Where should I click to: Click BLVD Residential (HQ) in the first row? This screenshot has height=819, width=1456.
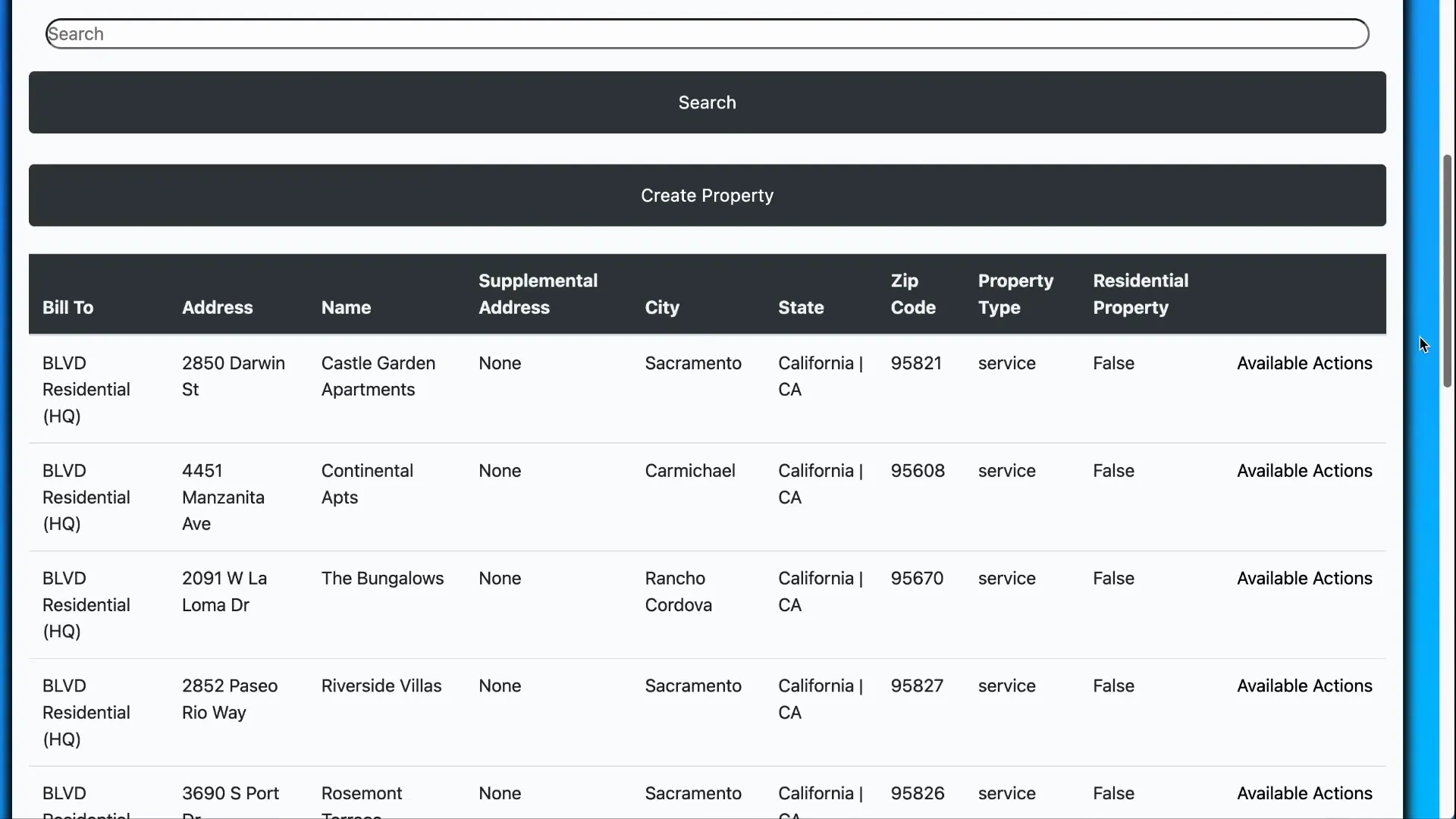point(85,390)
